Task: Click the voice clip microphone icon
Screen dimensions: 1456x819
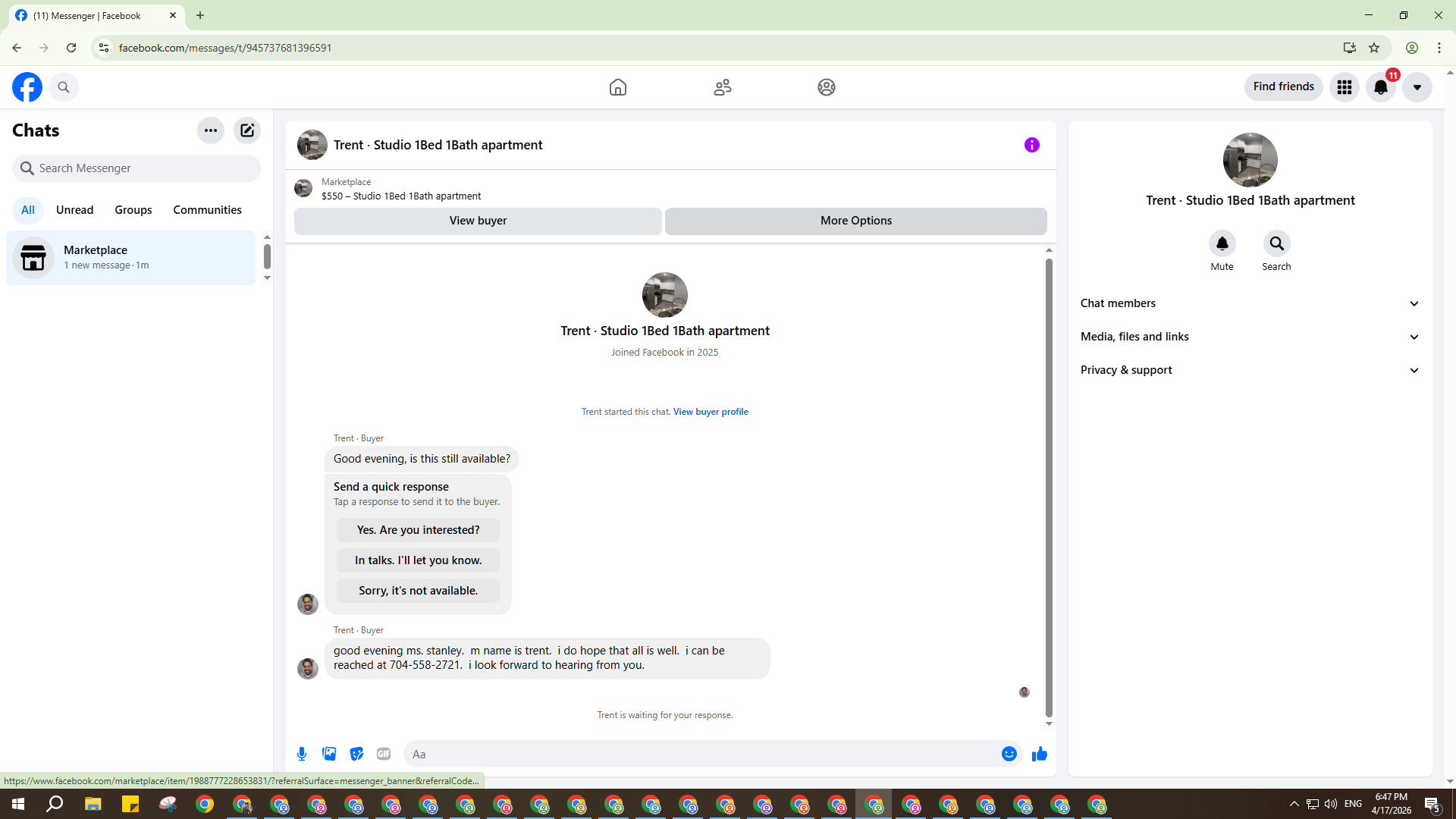Action: 302,754
